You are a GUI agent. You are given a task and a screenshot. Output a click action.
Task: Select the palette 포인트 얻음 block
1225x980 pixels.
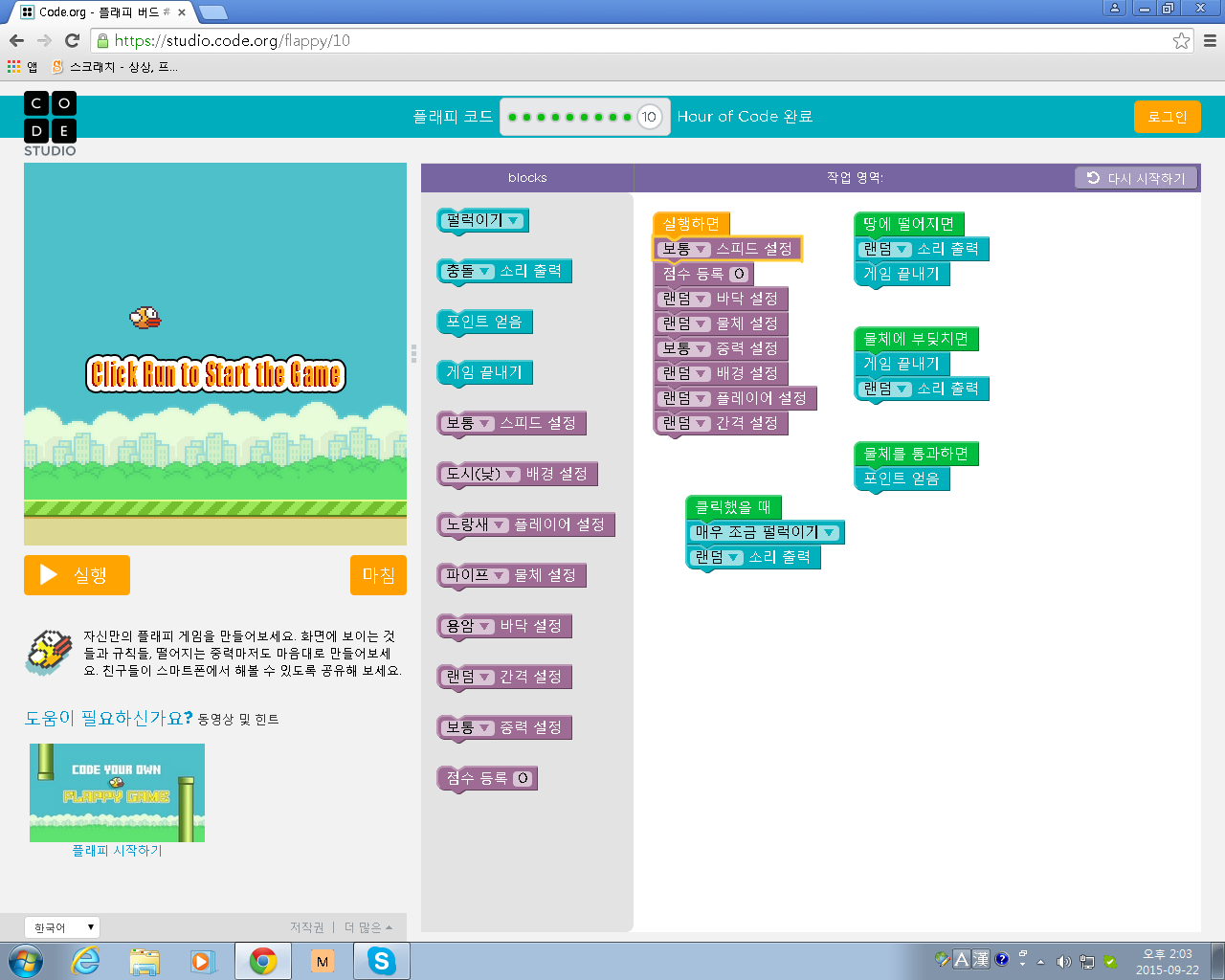click(484, 322)
